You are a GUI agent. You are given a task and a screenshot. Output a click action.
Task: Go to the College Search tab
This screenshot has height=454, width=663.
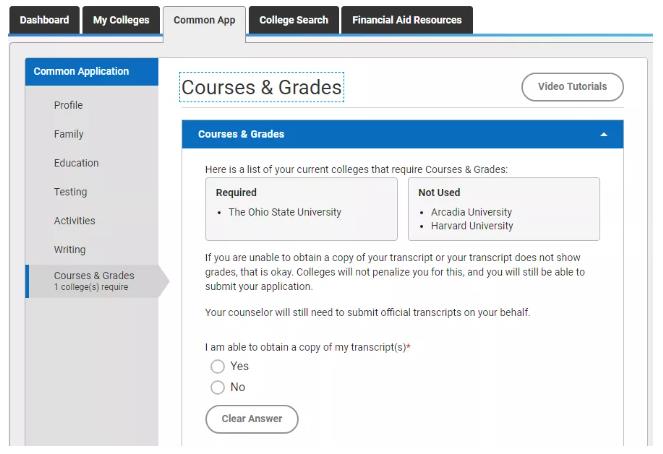(x=293, y=20)
